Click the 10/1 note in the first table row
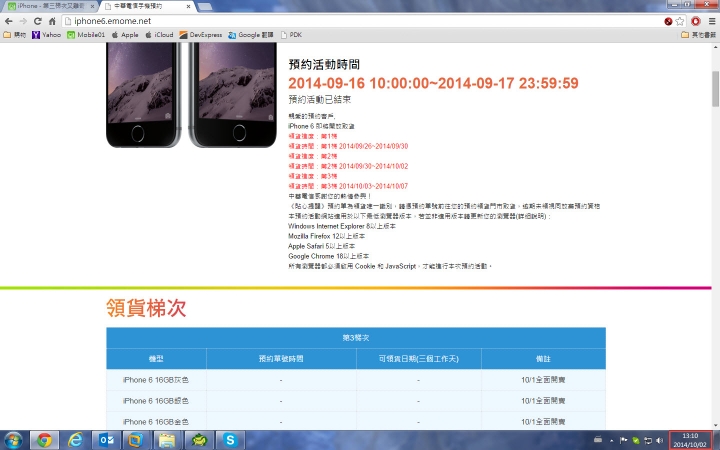Viewport: 720px width, 450px height. click(x=543, y=380)
